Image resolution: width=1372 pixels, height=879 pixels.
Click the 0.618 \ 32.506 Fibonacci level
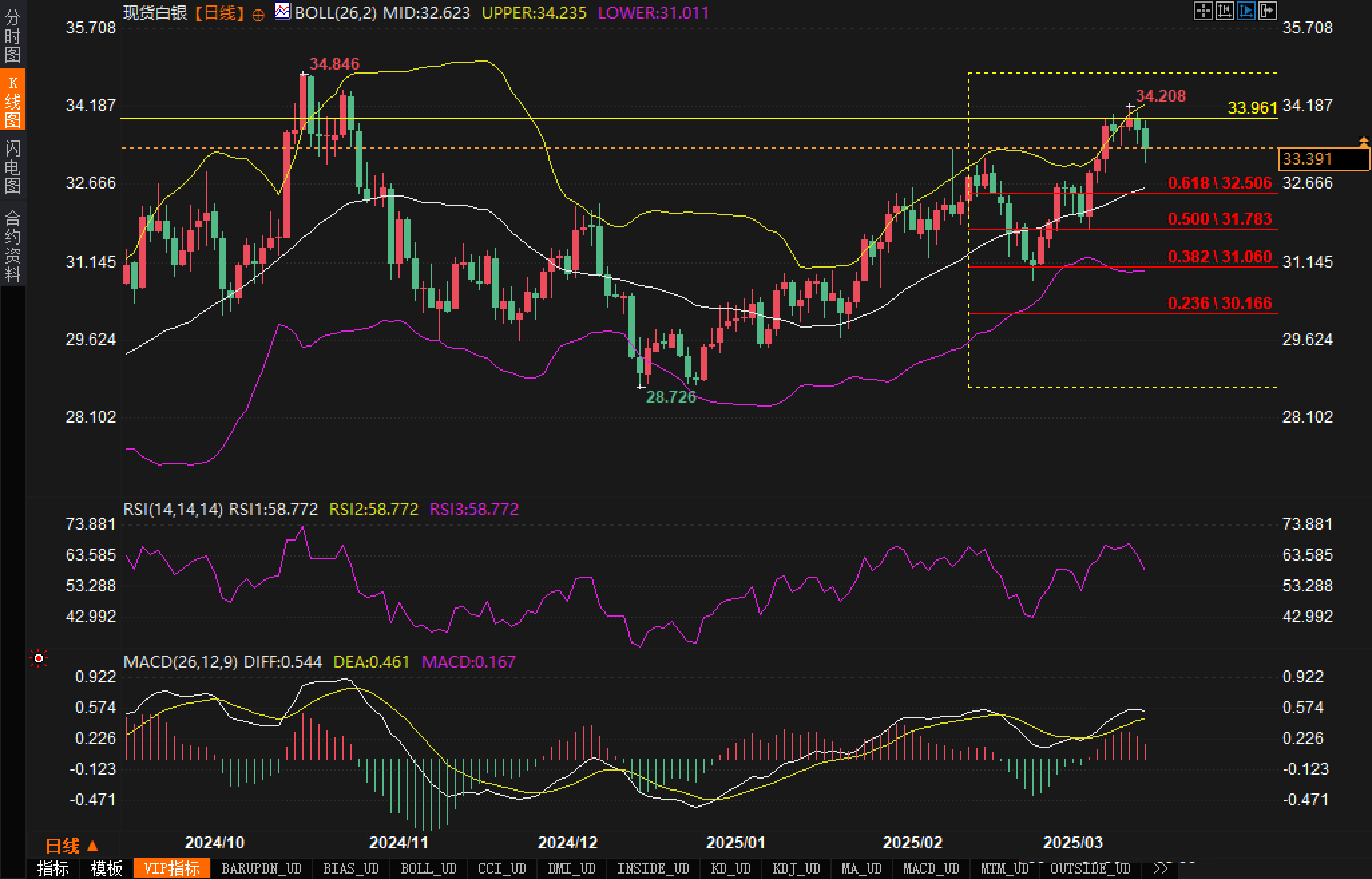click(x=1220, y=183)
